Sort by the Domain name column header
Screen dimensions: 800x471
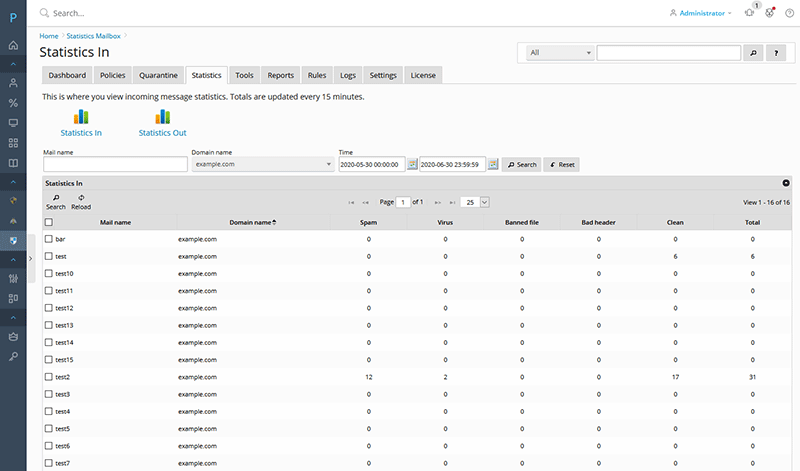coord(253,222)
